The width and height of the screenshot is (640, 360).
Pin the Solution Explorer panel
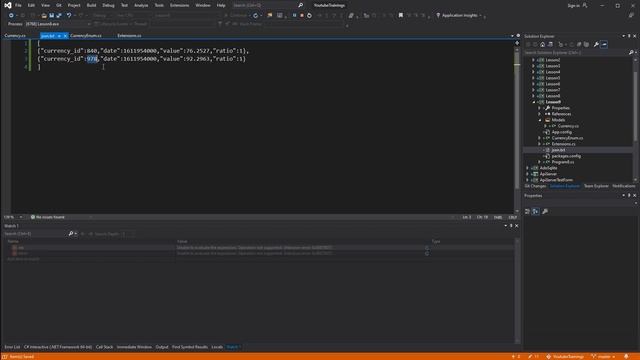coord(629,36)
